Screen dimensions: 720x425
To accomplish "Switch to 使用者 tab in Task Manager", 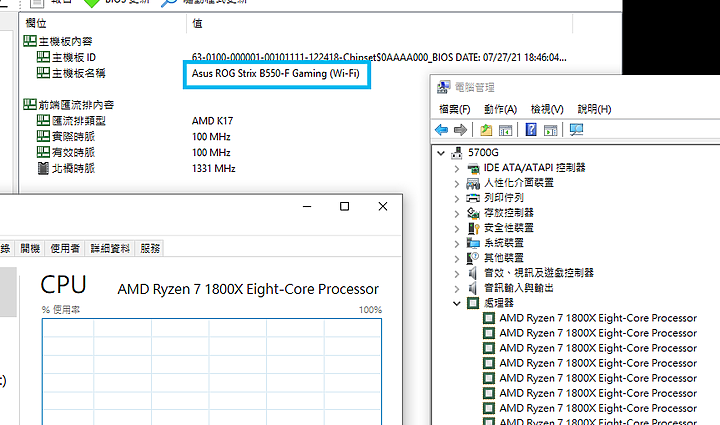I will pyautogui.click(x=65, y=249).
